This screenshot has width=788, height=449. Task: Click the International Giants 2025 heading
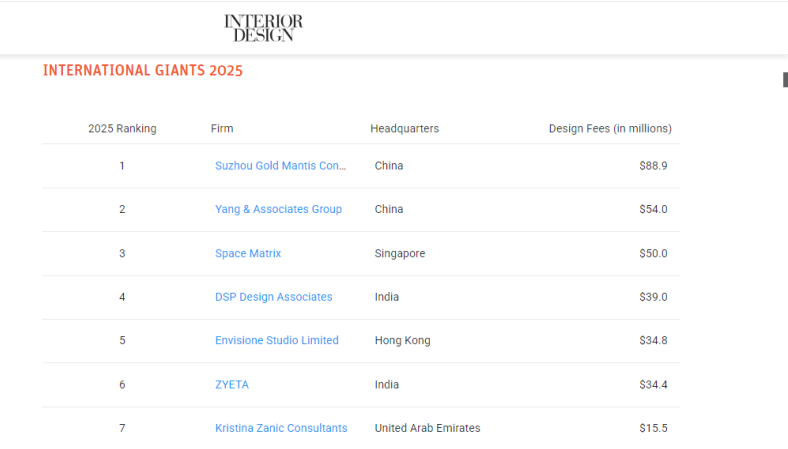click(x=143, y=70)
